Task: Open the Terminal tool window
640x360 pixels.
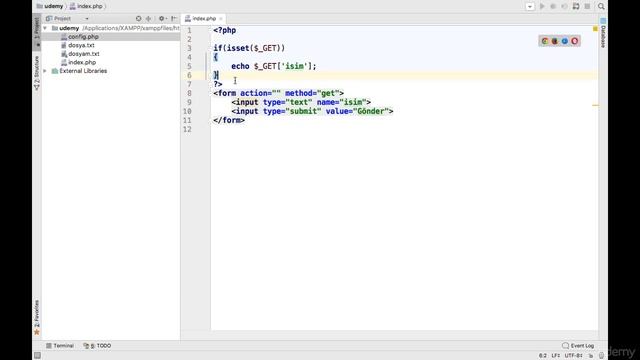Action: point(60,346)
